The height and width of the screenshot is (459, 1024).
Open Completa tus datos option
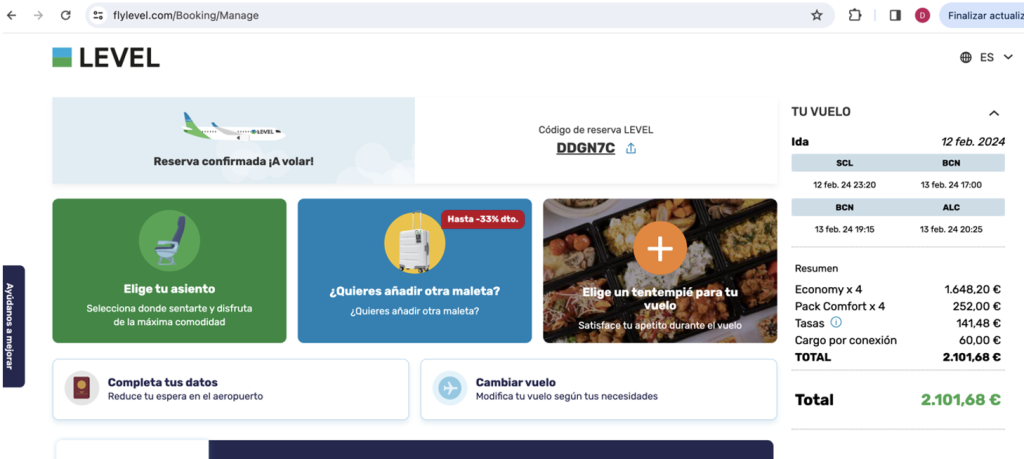[x=231, y=389]
